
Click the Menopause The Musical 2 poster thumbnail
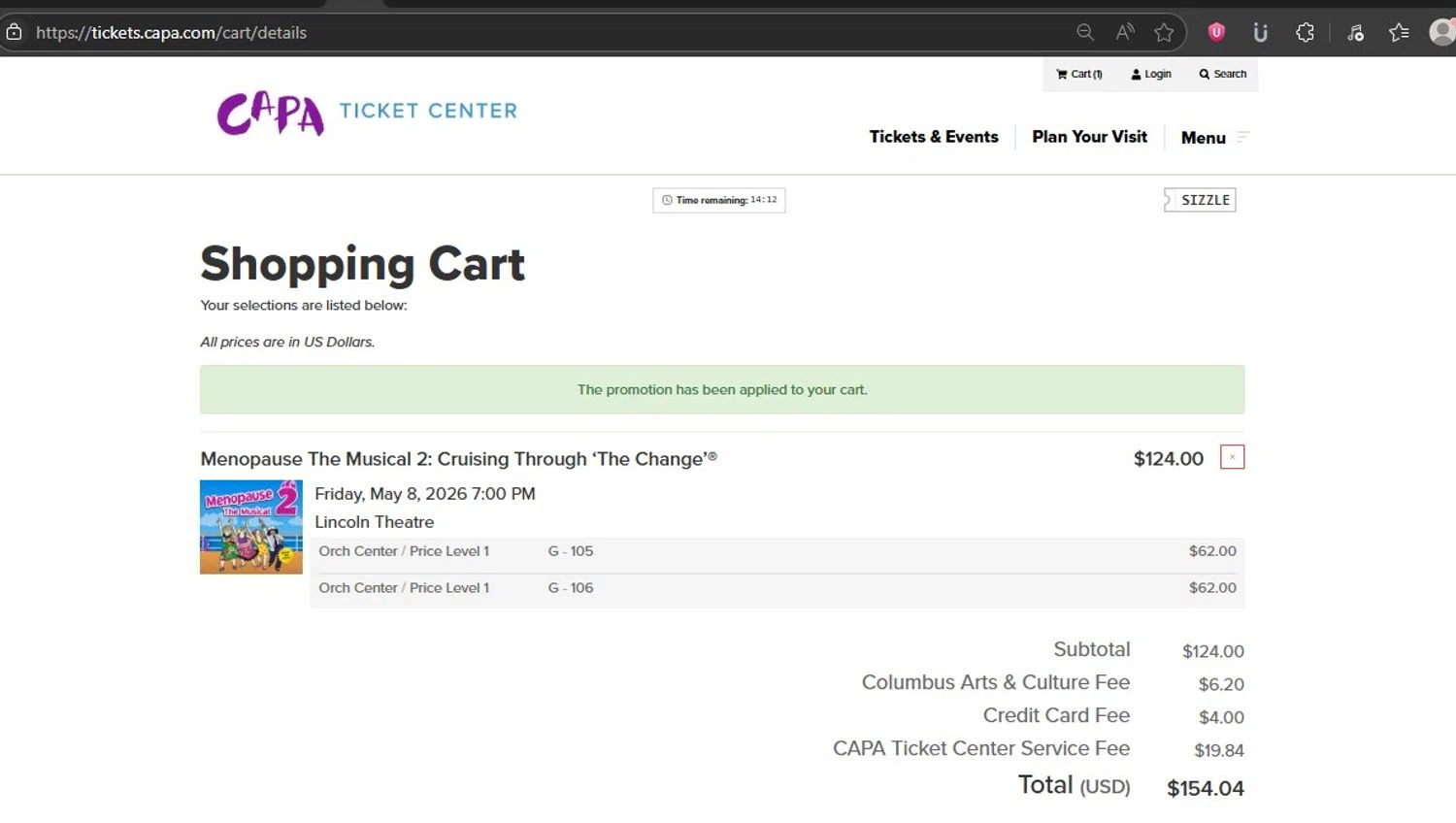pyautogui.click(x=251, y=527)
